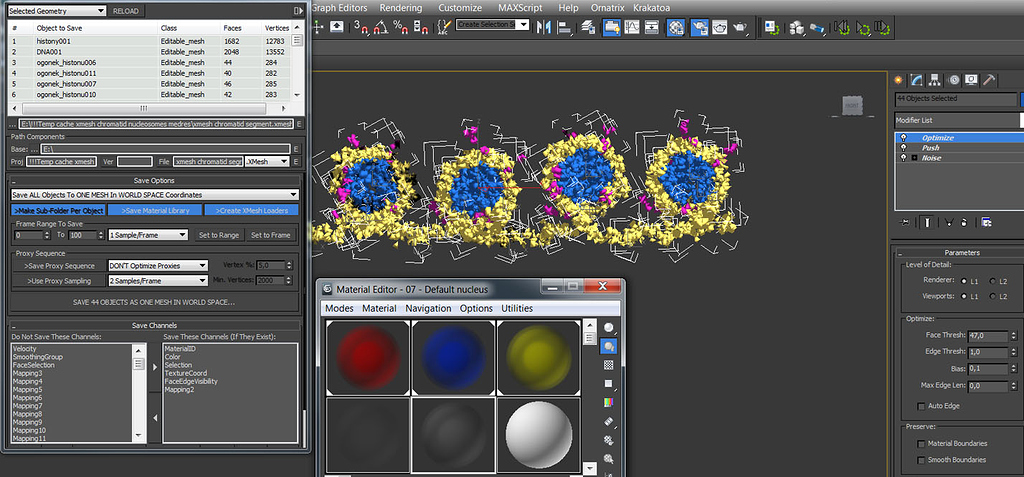Click the Angle Snap toggle icon
1024x477 pixels.
[x=381, y=27]
